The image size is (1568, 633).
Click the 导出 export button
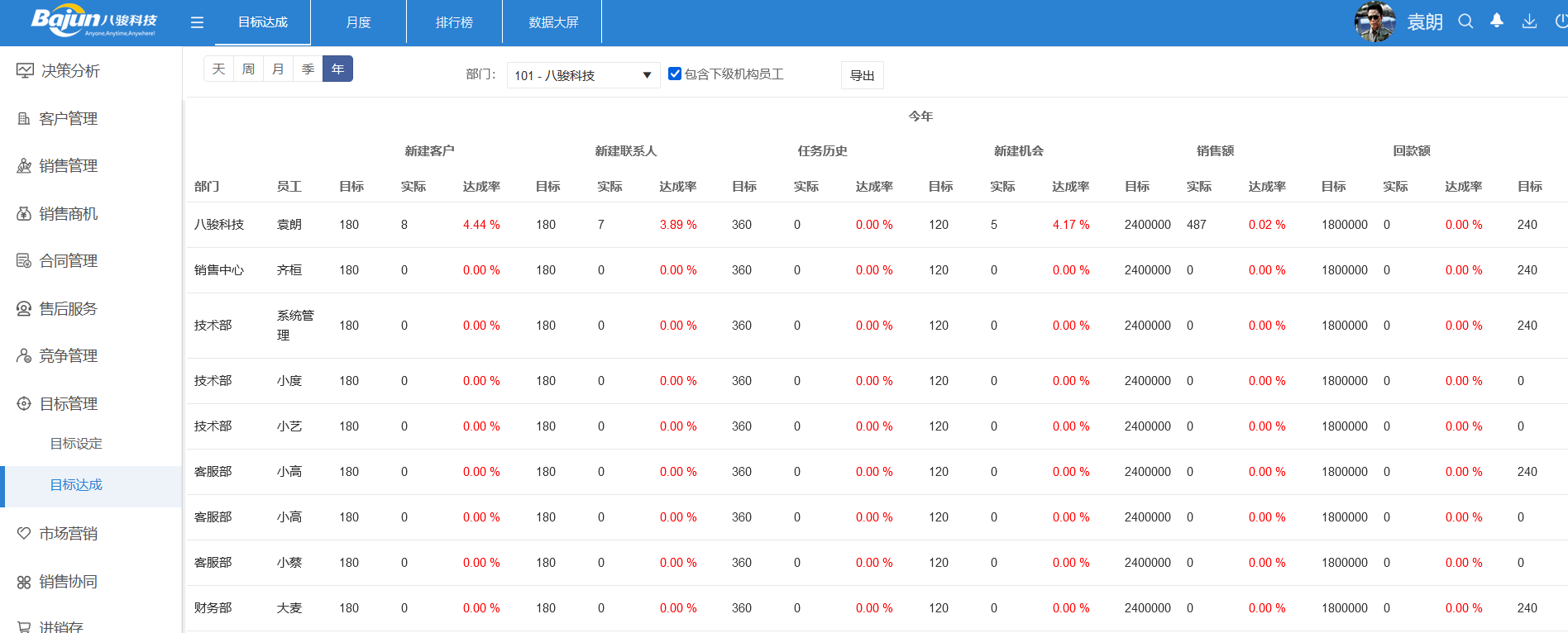coord(862,75)
